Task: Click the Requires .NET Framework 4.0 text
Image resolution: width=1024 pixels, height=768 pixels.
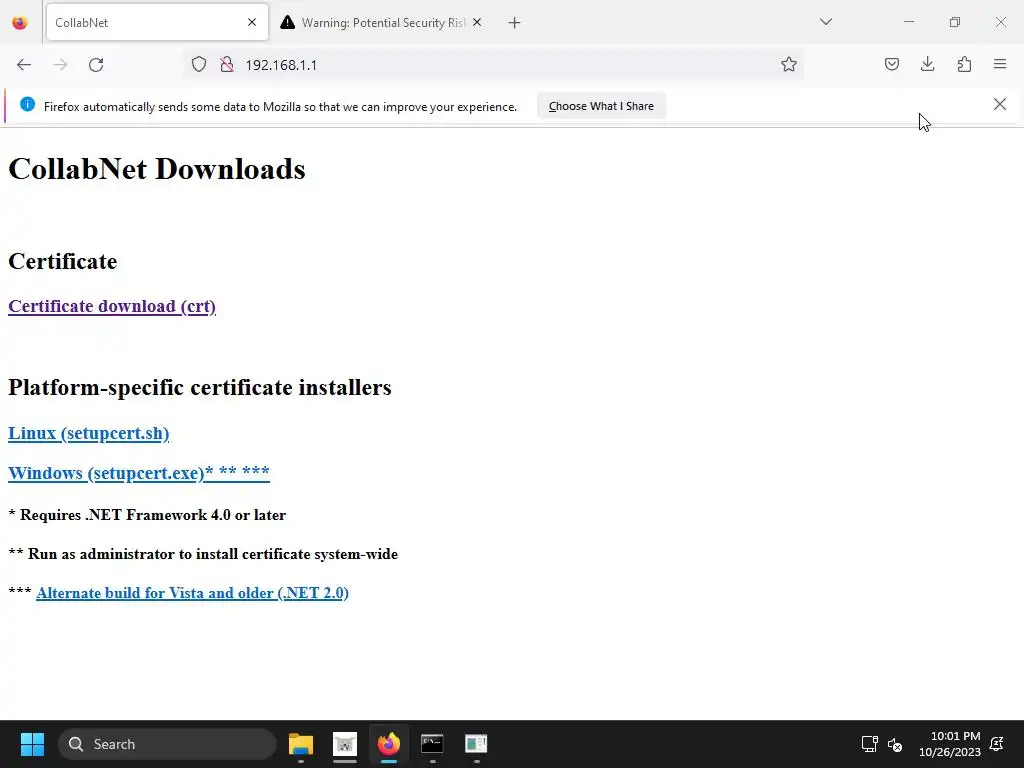Action: point(147,515)
